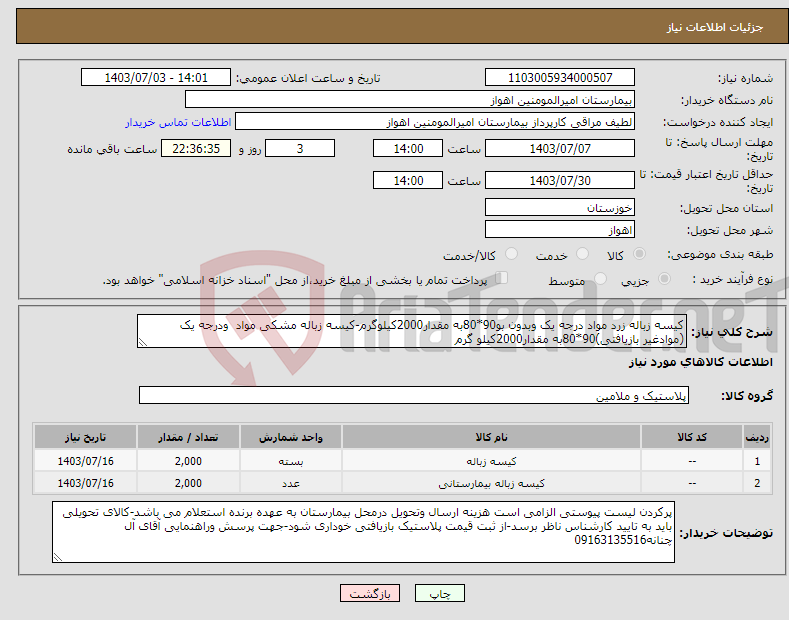Select the کالا/خدمت radio button
The width and height of the screenshot is (789, 620).
(x=511, y=254)
